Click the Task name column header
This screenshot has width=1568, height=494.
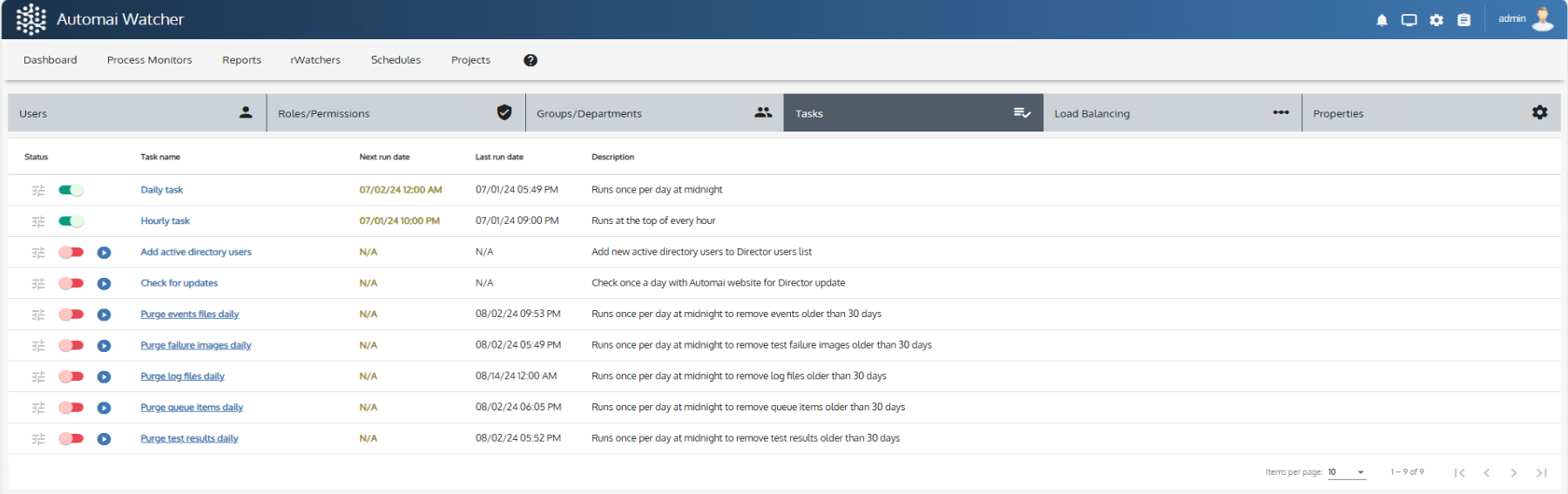160,158
